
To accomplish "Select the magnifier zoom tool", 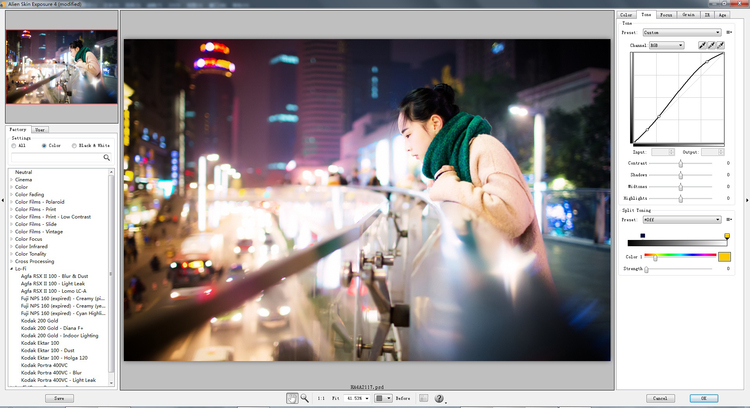I will pos(305,398).
